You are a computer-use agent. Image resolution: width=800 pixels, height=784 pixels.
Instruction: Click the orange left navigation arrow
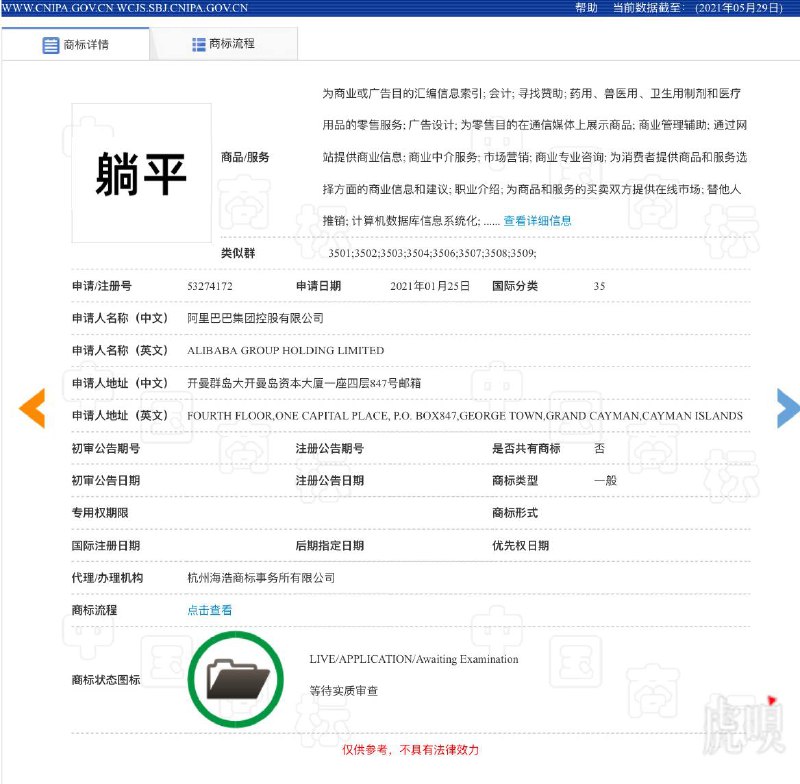pos(32,409)
